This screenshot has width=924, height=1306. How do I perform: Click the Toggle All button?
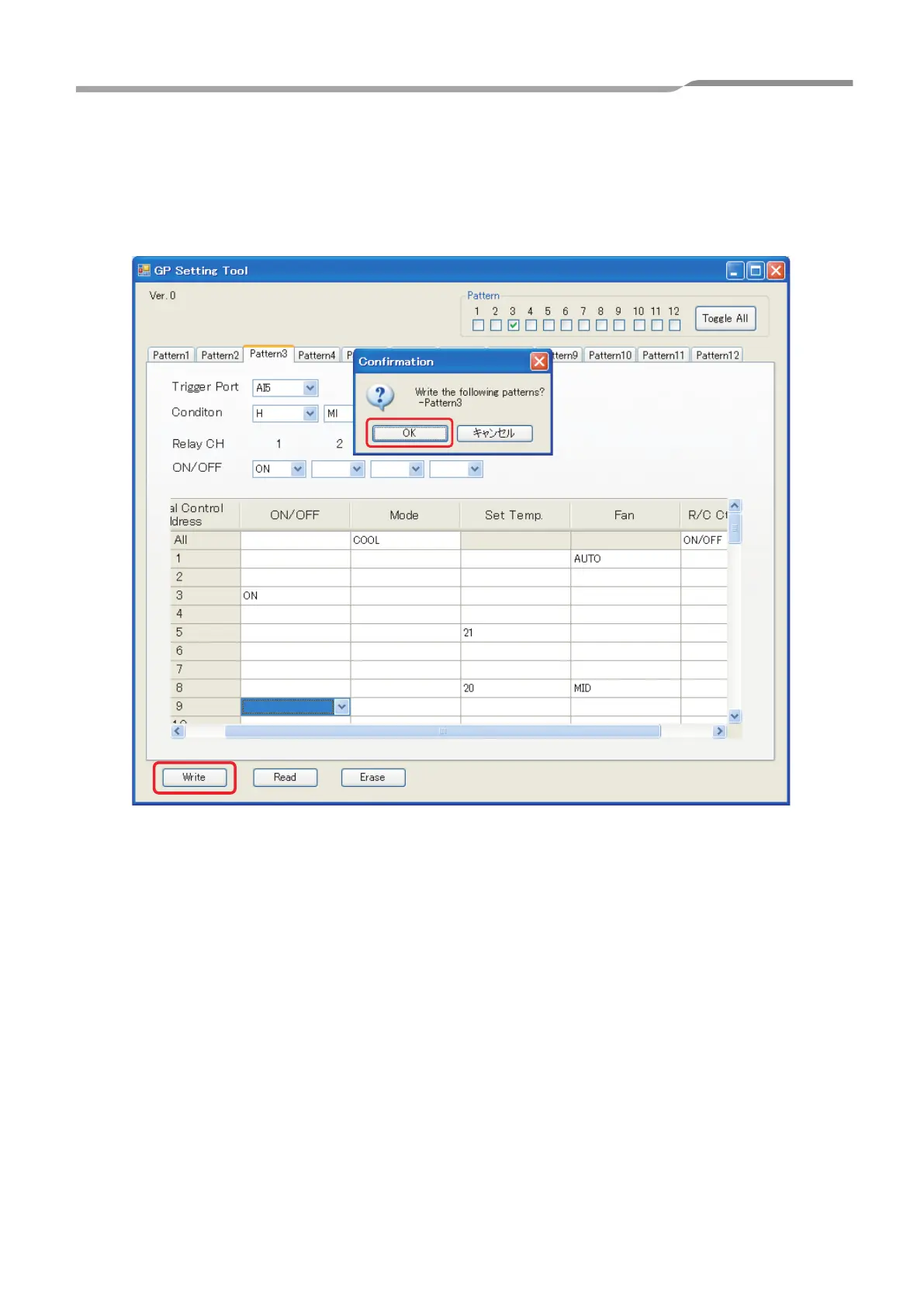tap(725, 318)
